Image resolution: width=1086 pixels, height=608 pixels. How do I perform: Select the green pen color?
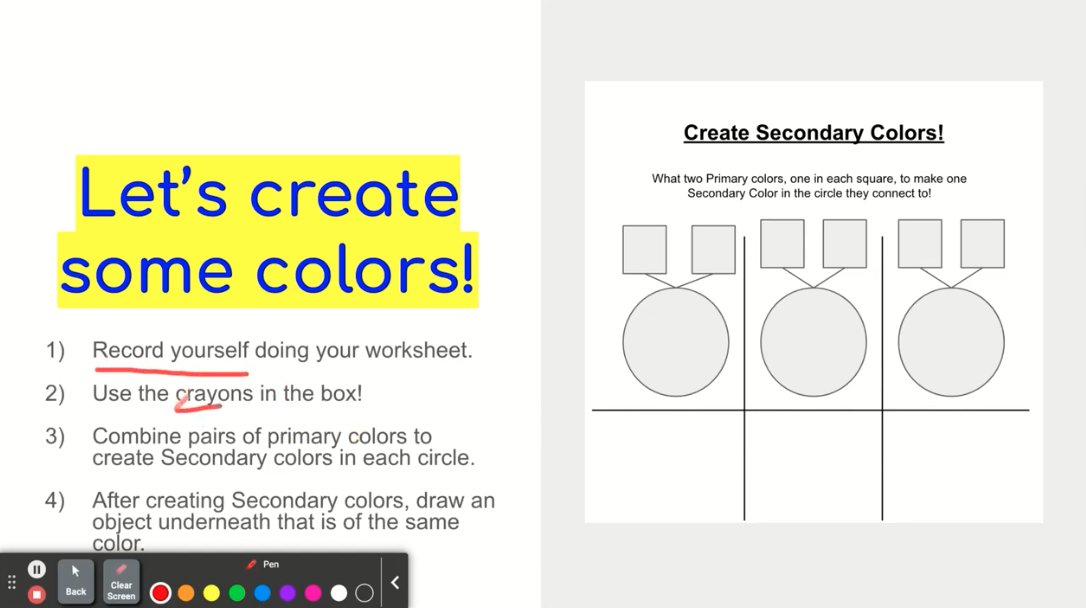pyautogui.click(x=237, y=593)
